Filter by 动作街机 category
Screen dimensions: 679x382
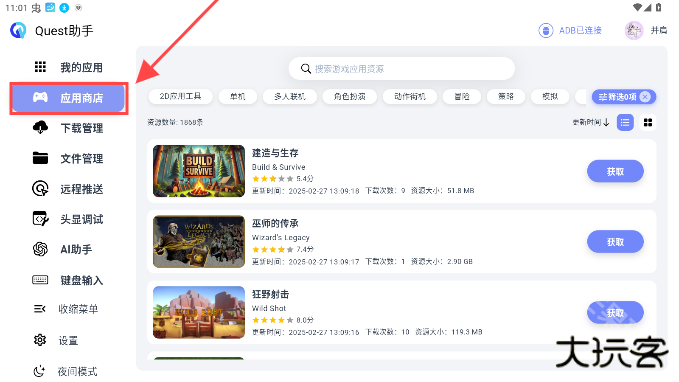(410, 96)
